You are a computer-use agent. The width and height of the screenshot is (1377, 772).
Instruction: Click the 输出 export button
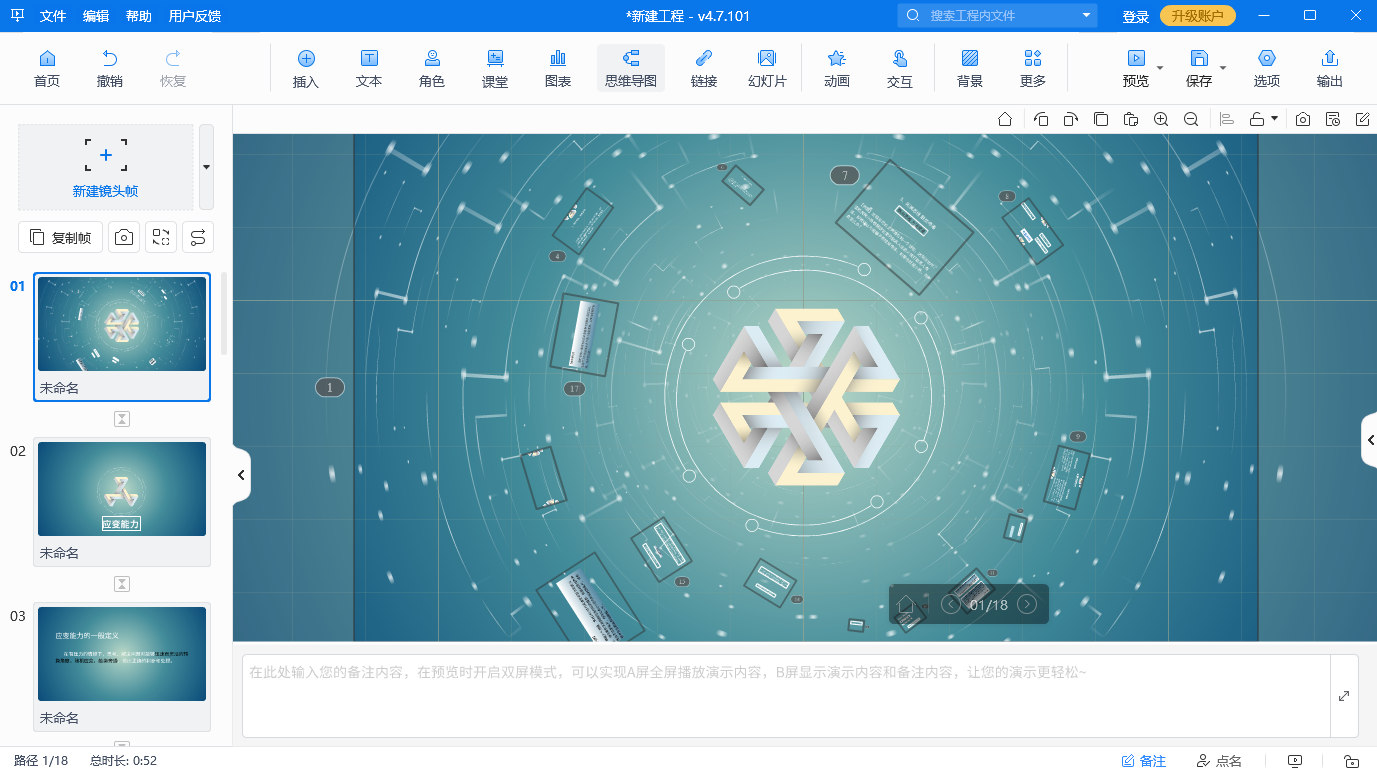(1330, 68)
